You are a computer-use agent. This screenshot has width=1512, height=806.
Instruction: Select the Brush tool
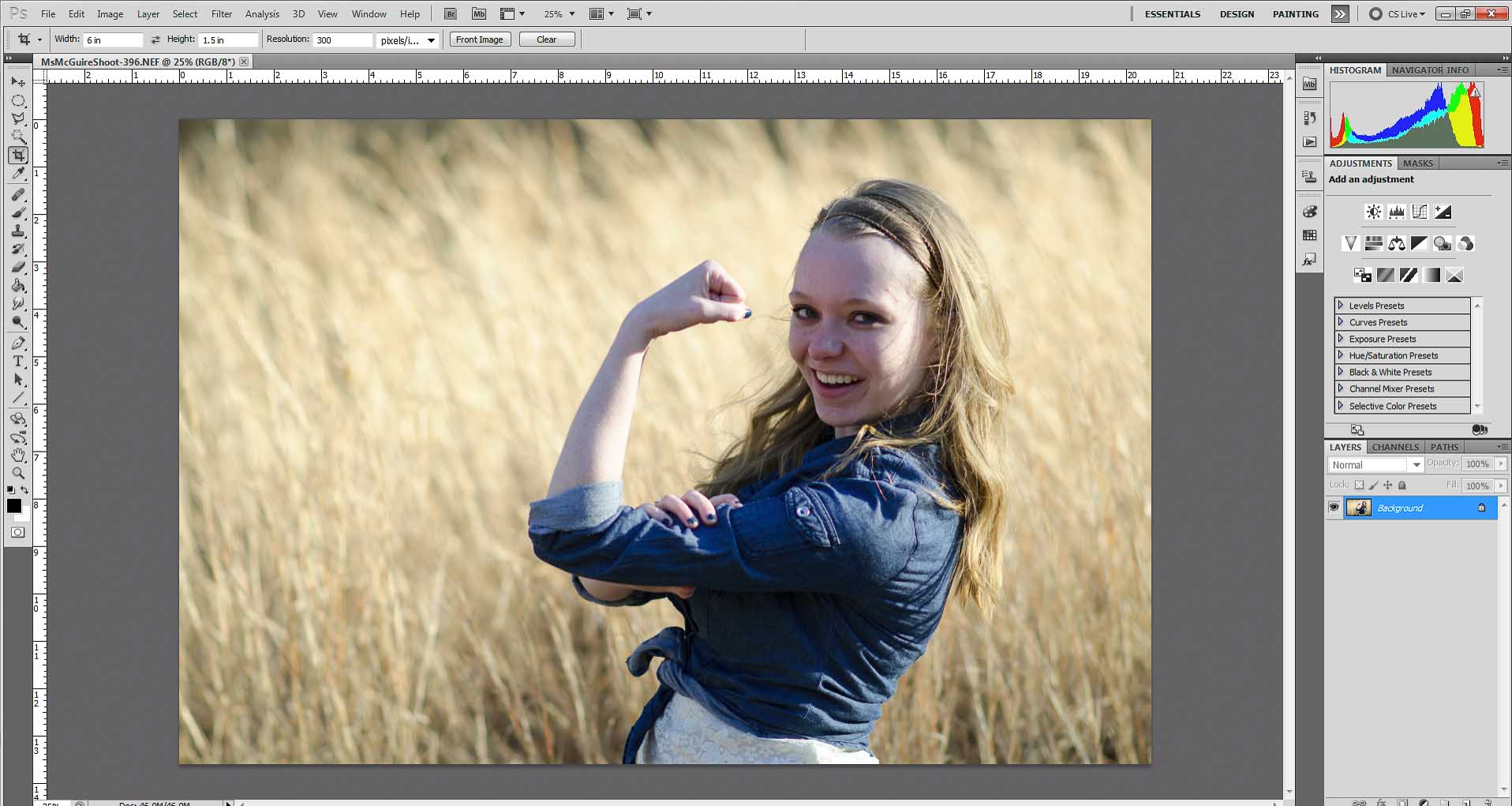point(18,213)
